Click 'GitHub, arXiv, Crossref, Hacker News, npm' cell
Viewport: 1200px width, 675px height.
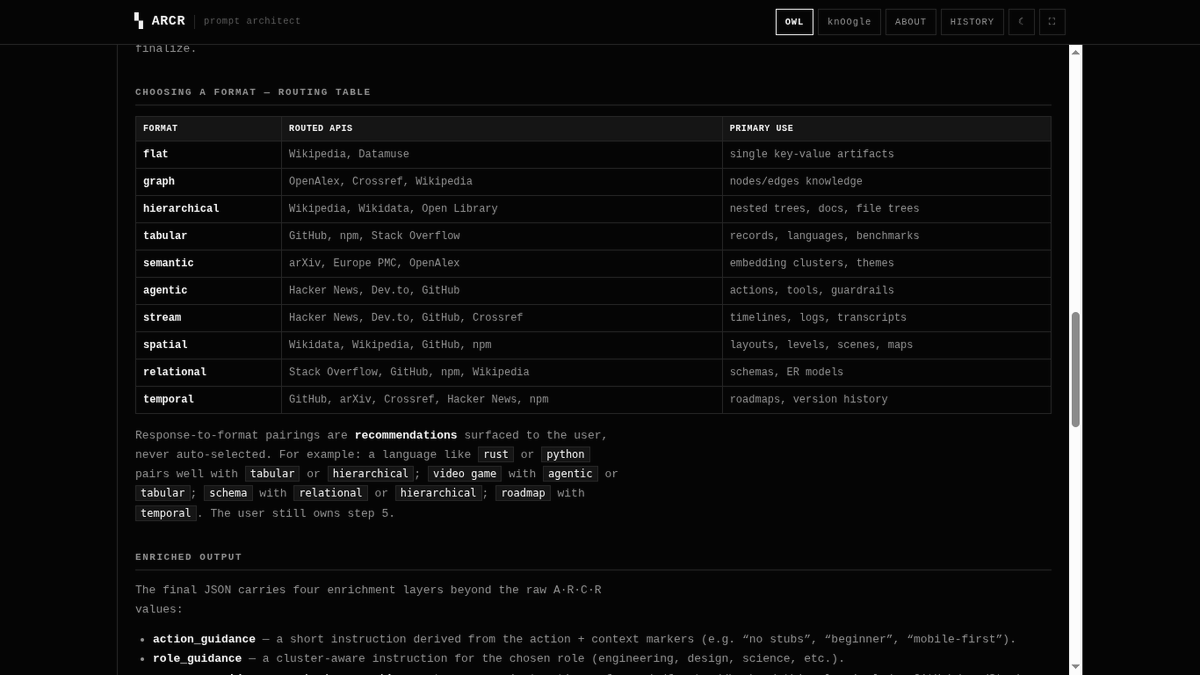pyautogui.click(x=502, y=399)
